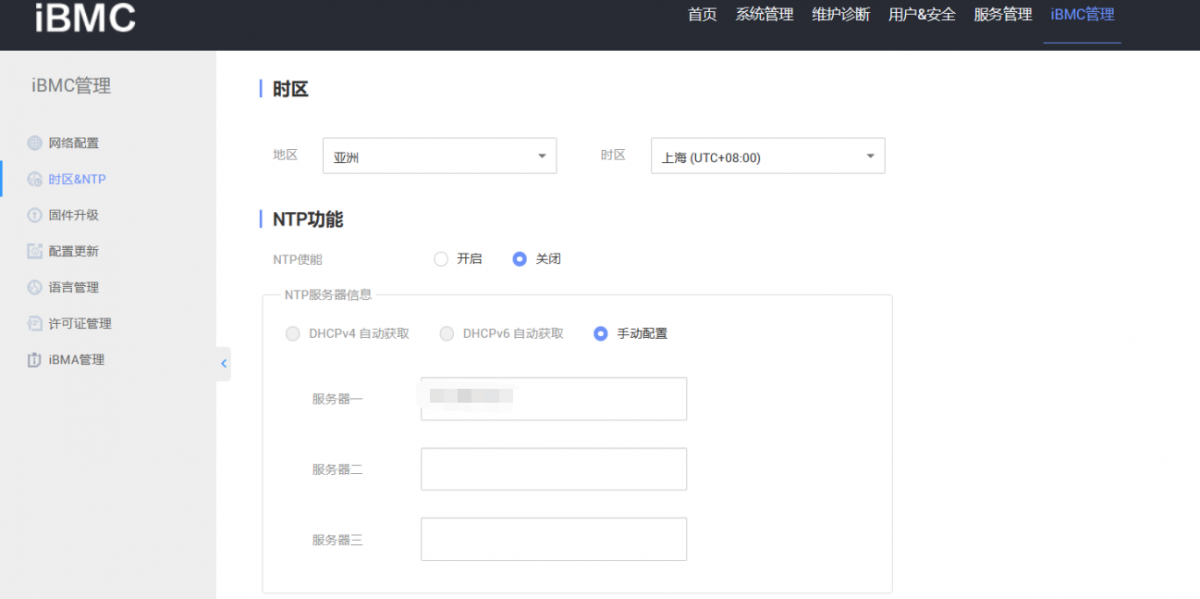This screenshot has height=599, width=1200.
Task: Open the 时区 dropdown showing 上海 (UTC+08:00)
Action: point(767,156)
